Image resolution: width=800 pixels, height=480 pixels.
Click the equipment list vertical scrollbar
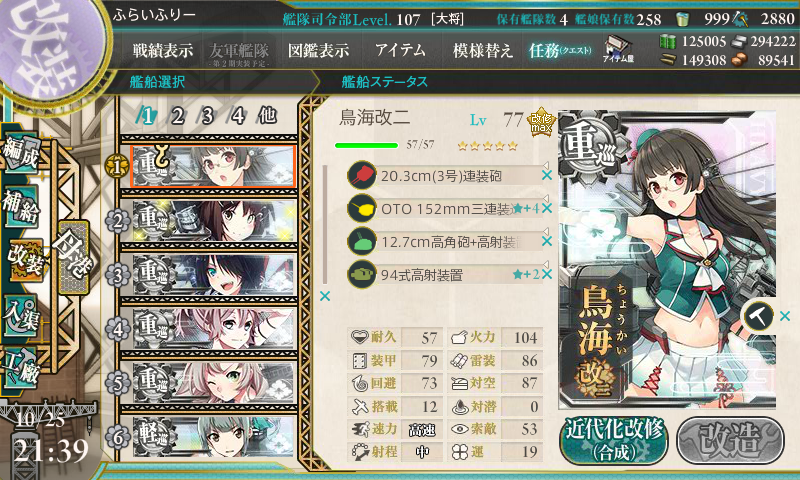(325, 224)
